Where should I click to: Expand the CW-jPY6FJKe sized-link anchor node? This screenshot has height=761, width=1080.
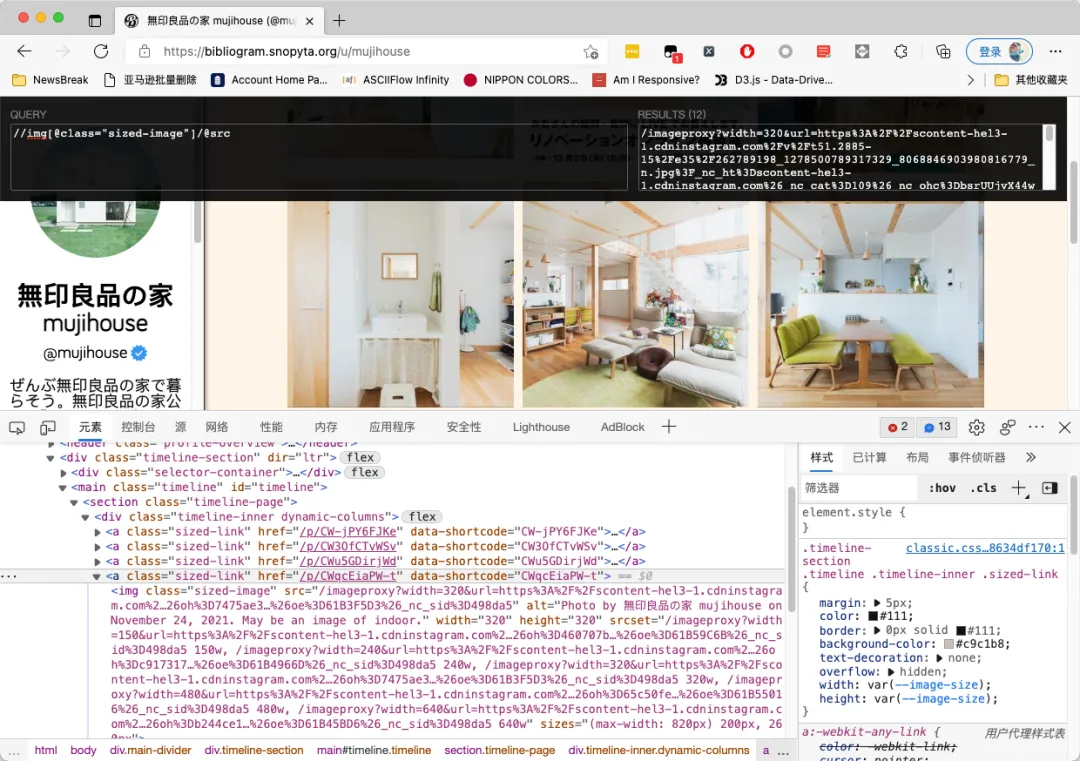[x=97, y=532]
